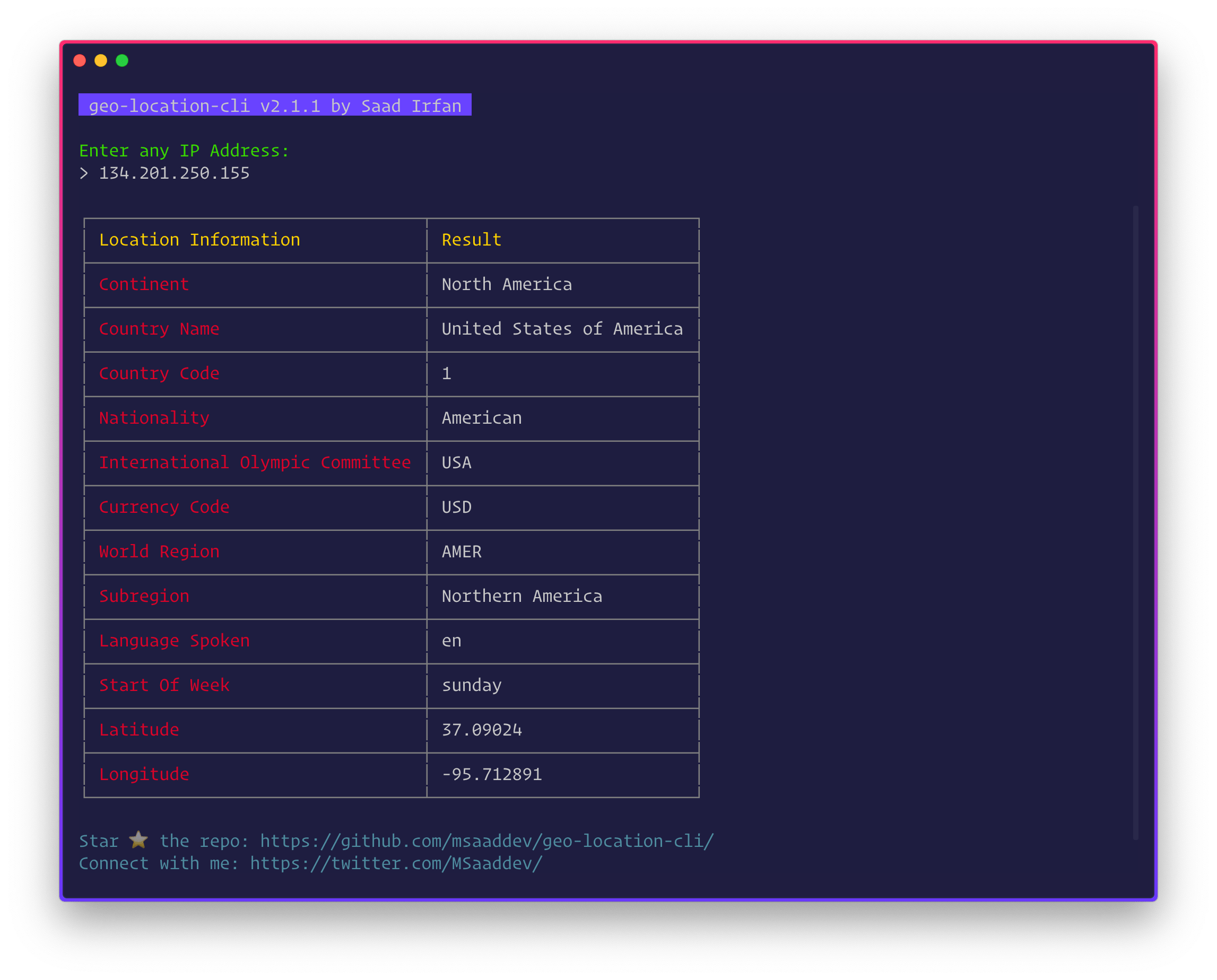Click the USD currency code value
Screen dimensions: 1217x980
(456, 507)
